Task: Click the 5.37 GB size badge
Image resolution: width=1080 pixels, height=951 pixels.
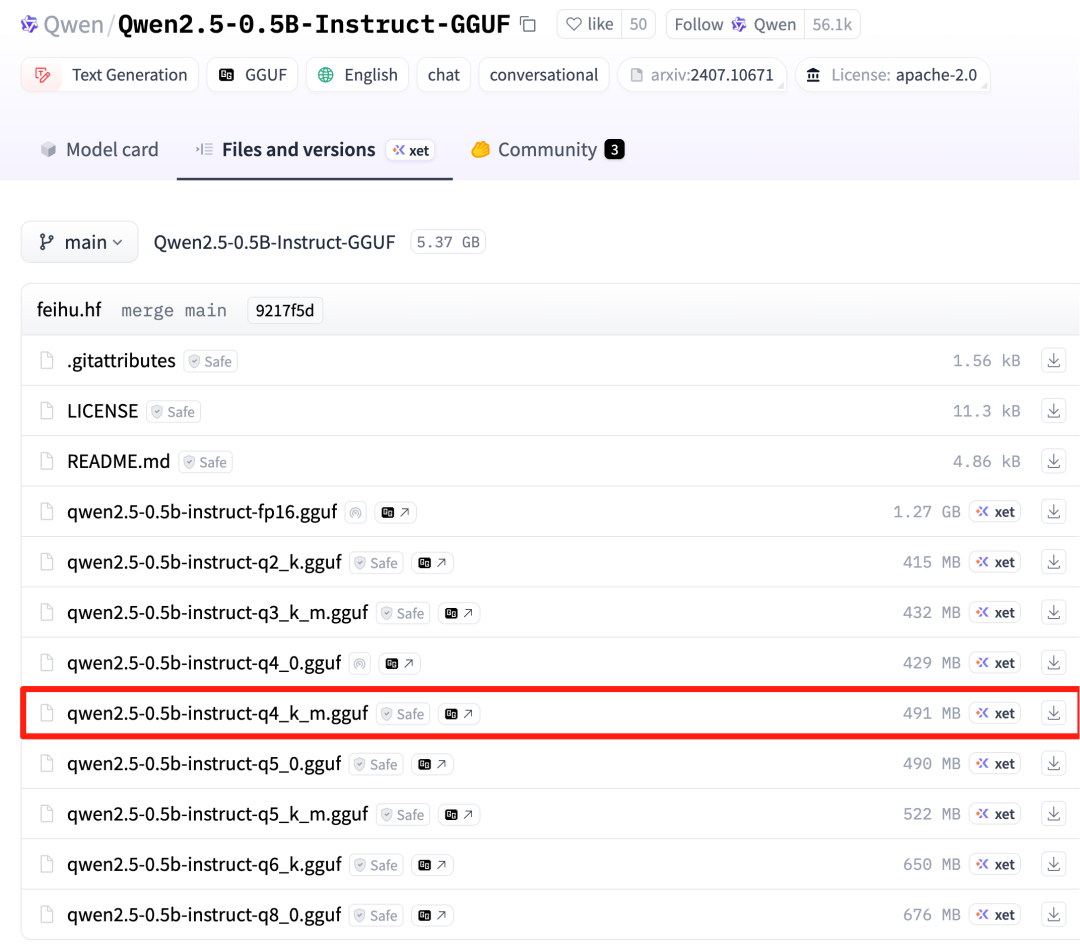Action: (447, 241)
